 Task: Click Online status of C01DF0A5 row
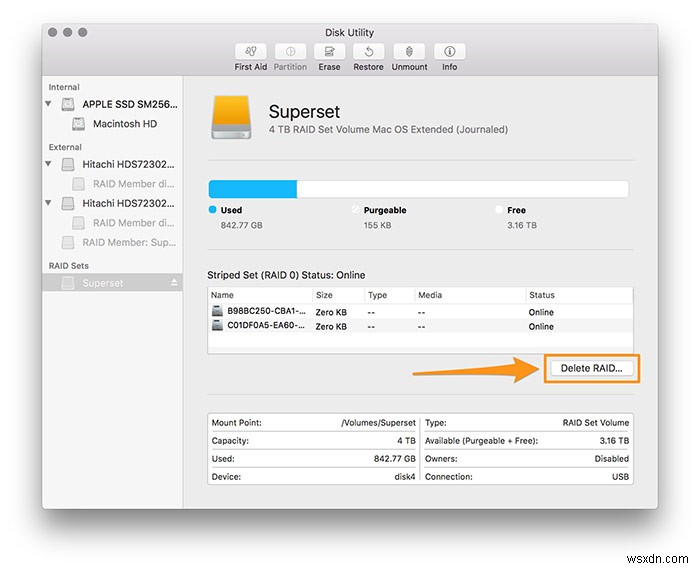tap(541, 326)
